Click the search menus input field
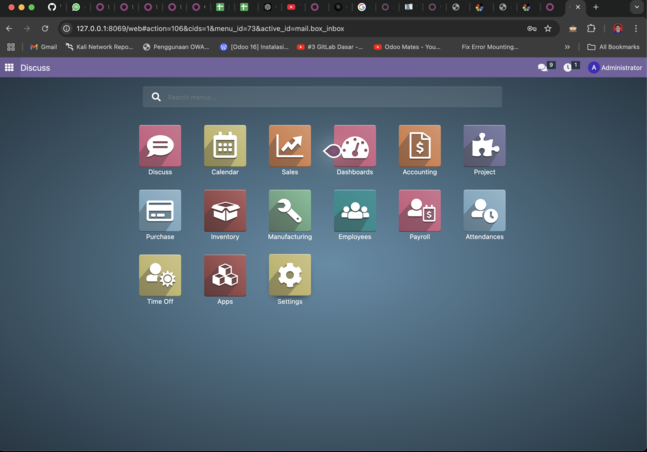The image size is (647, 452). 330,97
